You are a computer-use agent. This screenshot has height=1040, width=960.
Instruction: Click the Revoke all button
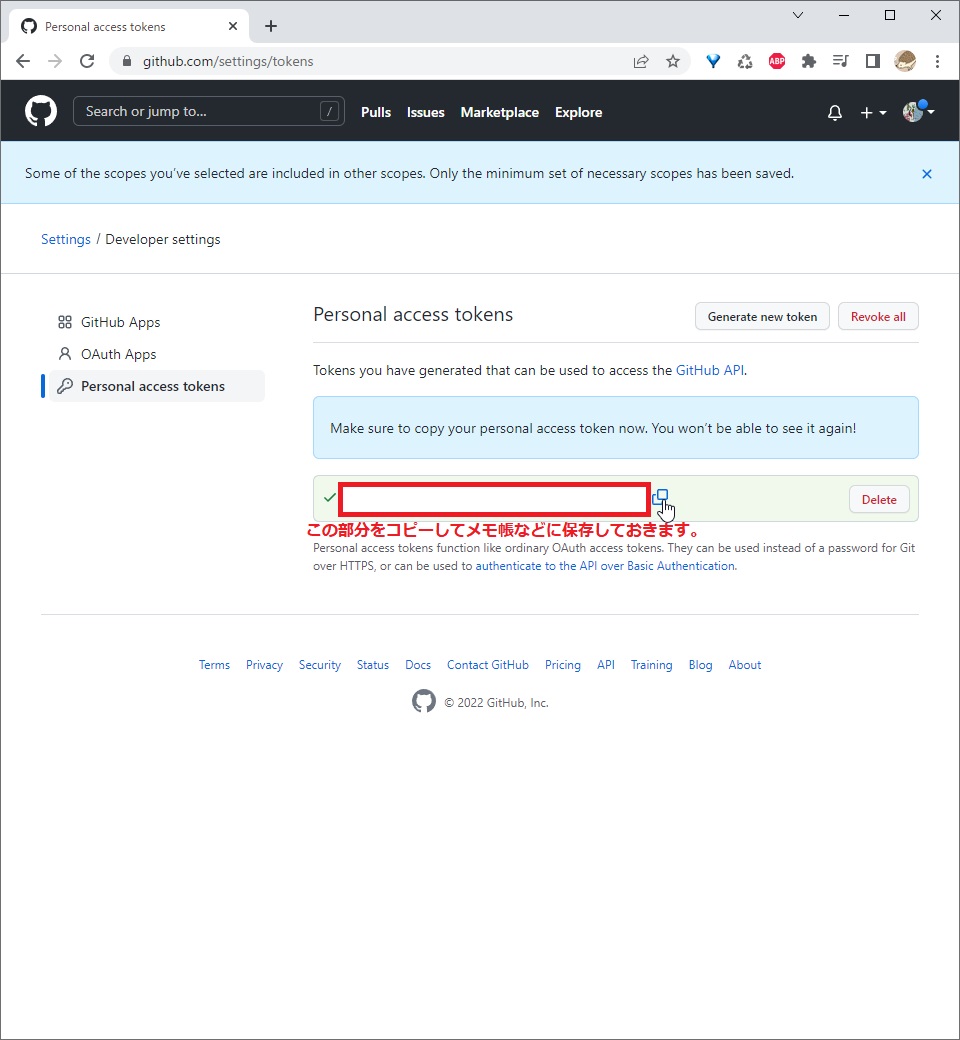point(878,316)
